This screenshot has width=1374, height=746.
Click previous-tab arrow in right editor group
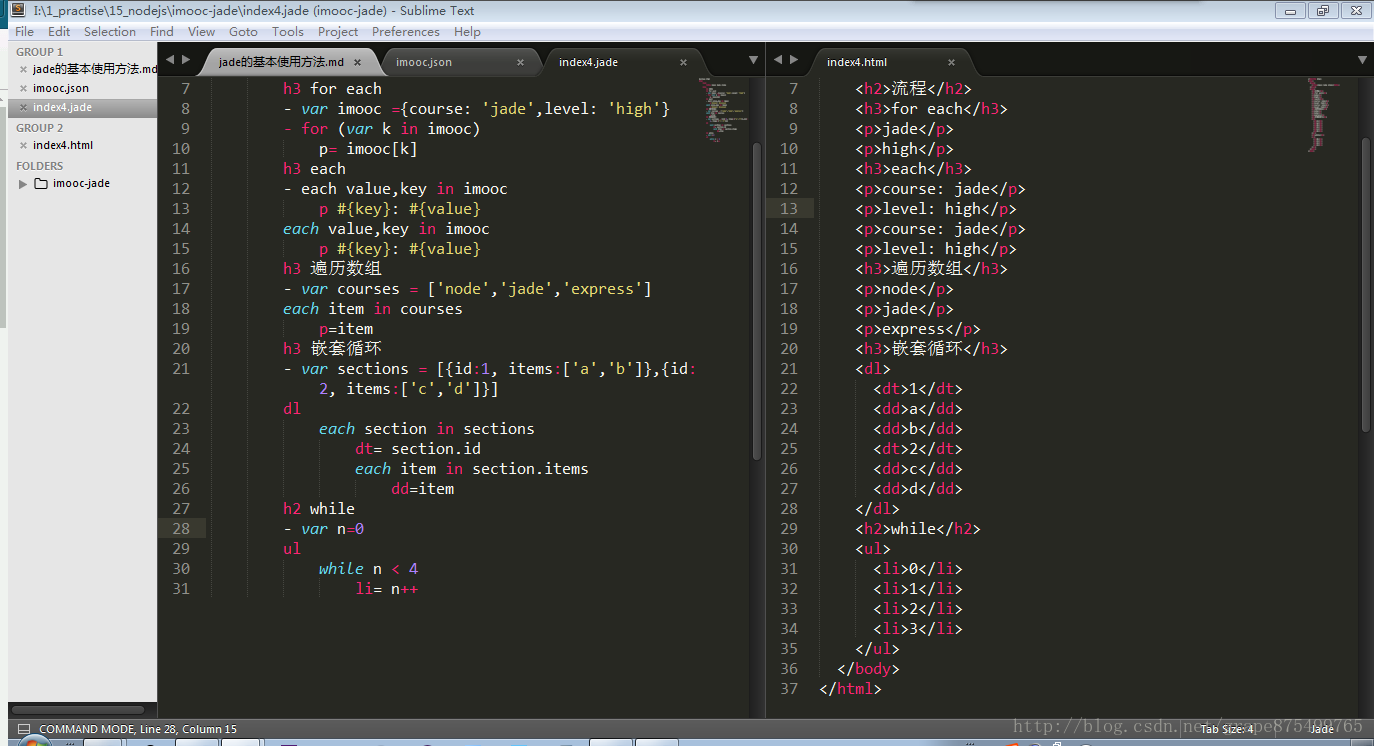tap(779, 60)
